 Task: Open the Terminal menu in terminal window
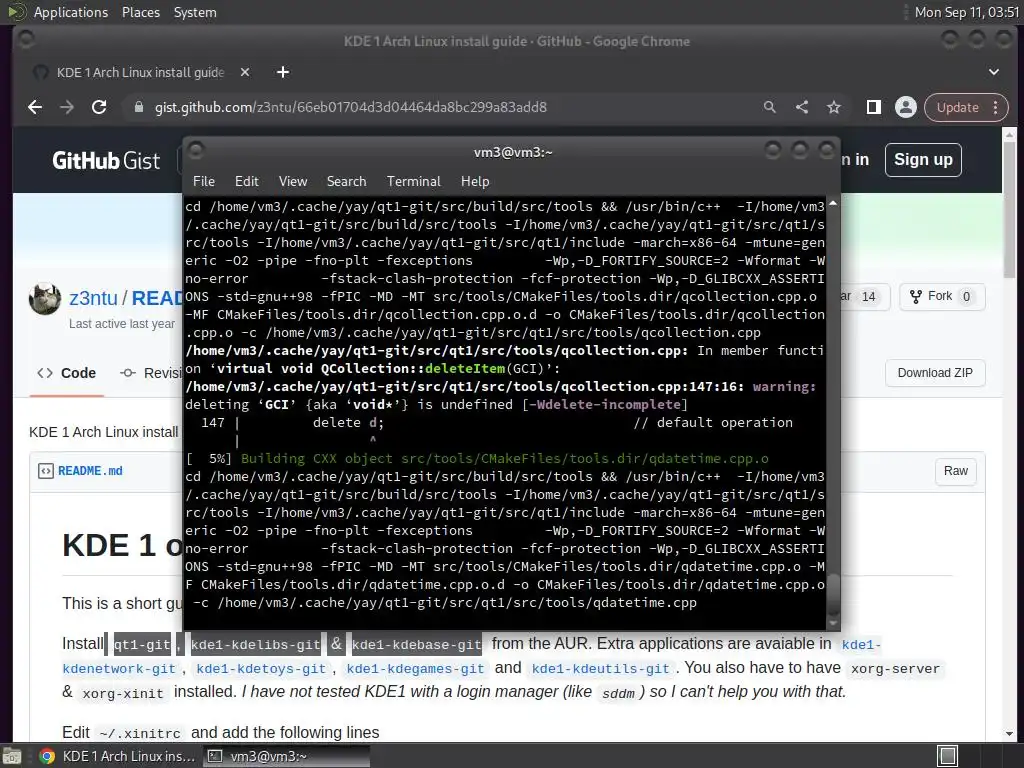[x=413, y=182]
